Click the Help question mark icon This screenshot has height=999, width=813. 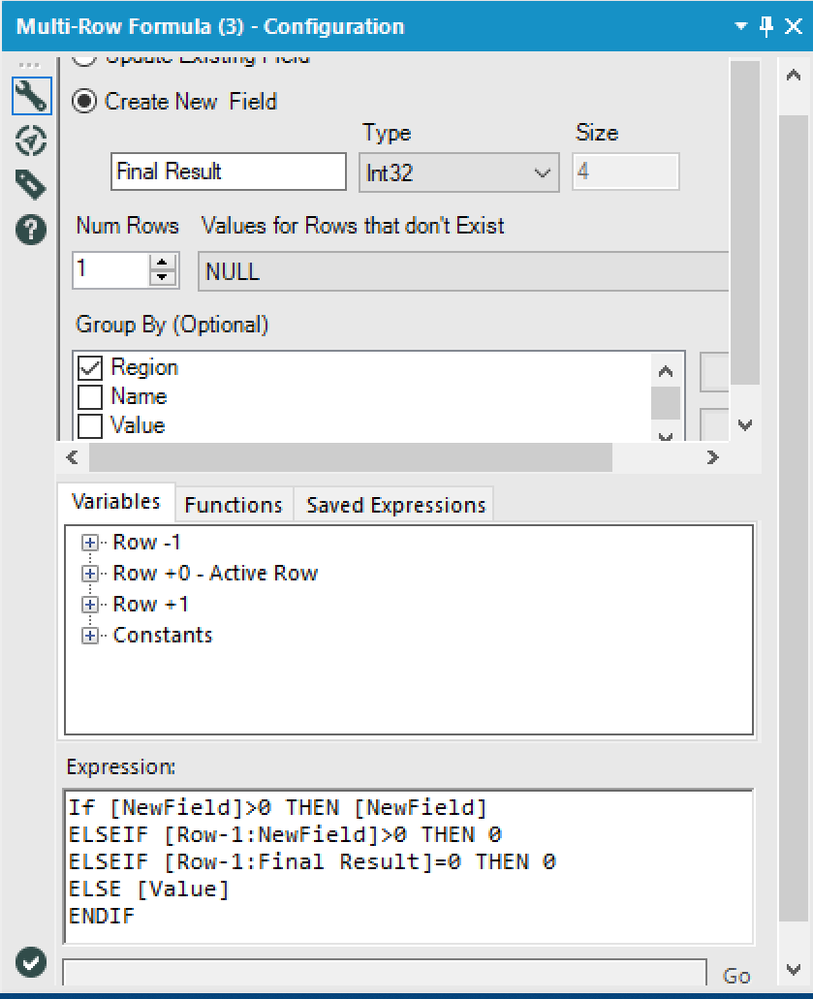31,230
